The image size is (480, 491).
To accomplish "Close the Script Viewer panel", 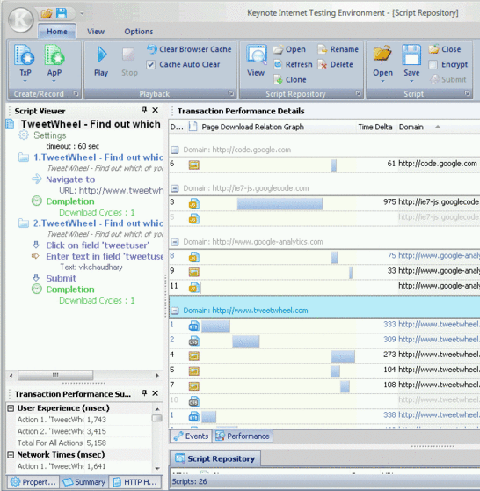I will tap(155, 110).
